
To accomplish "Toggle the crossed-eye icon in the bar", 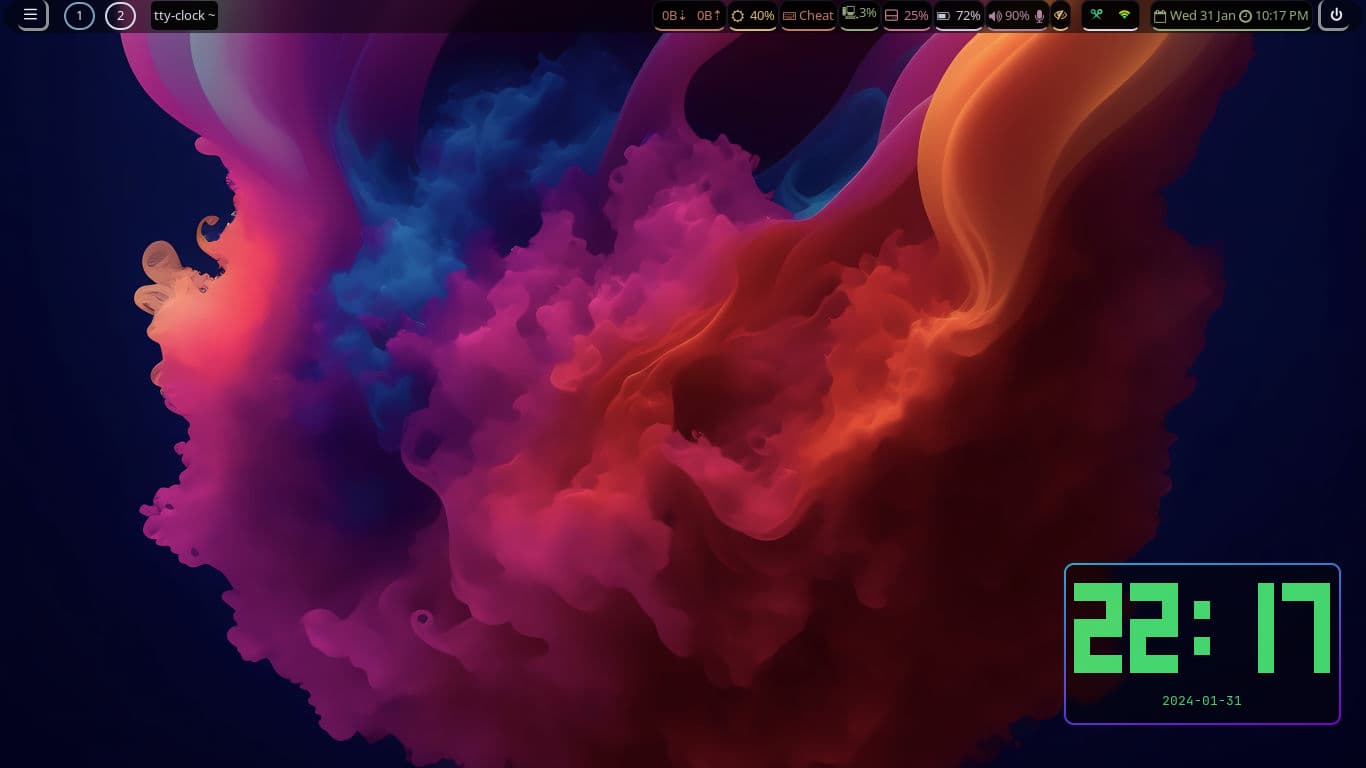I will point(1060,15).
